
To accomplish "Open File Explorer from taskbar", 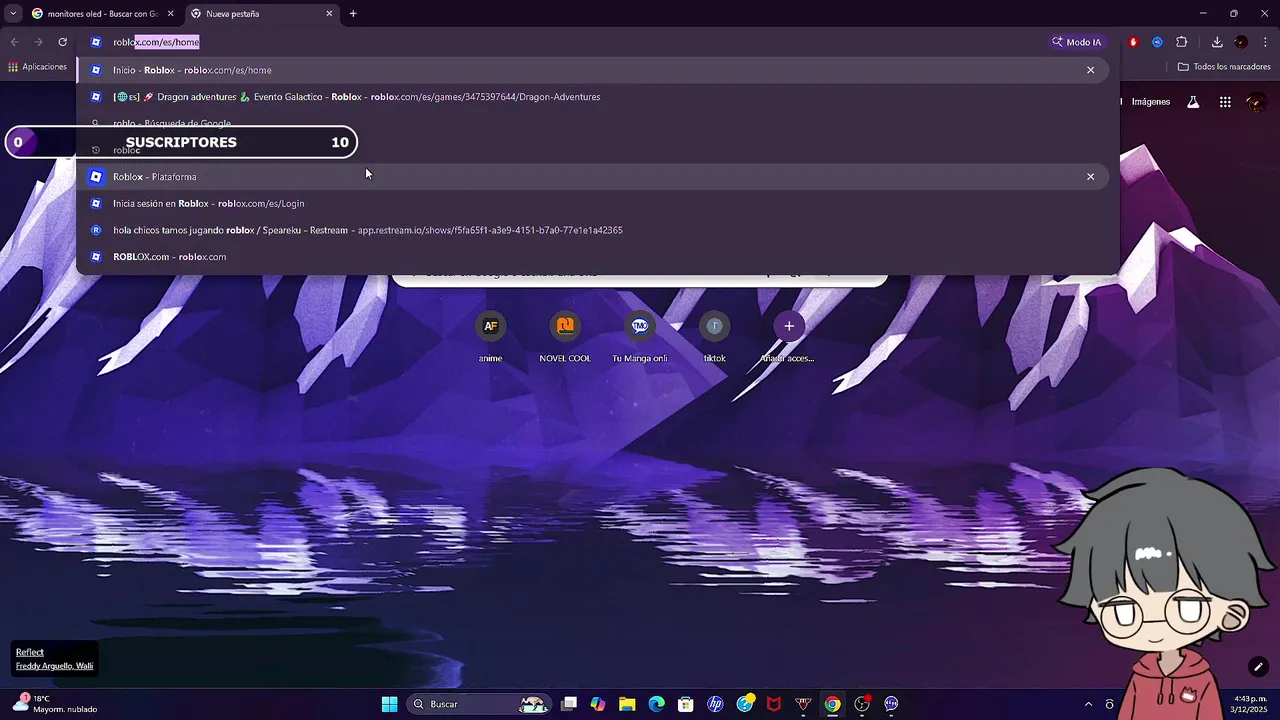I will tap(627, 704).
